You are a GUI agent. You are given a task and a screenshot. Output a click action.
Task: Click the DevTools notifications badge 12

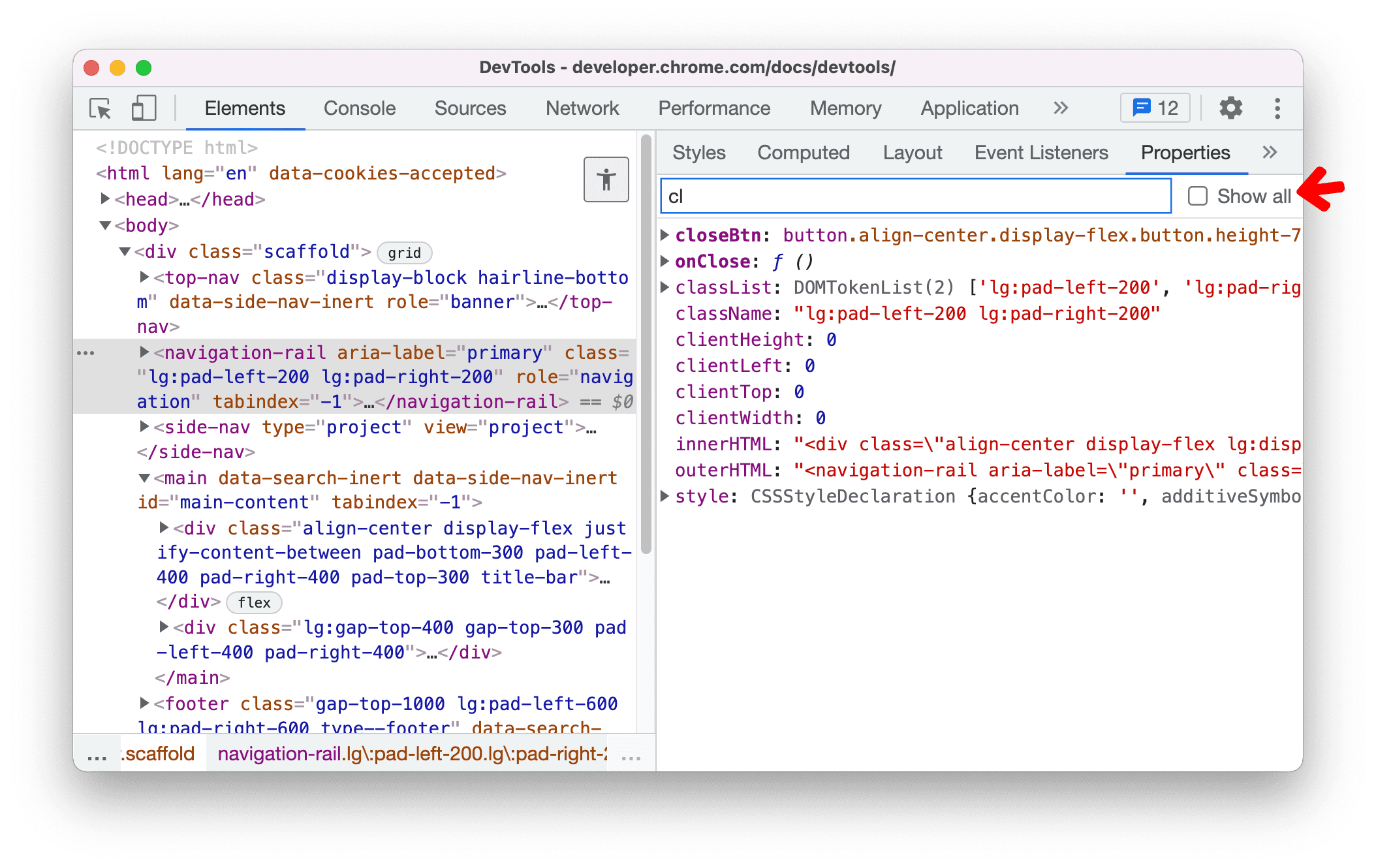(1152, 108)
